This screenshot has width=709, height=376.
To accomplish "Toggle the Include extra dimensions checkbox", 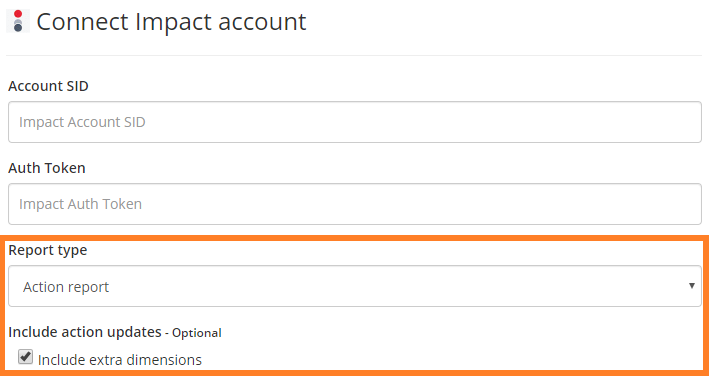I will [25, 357].
